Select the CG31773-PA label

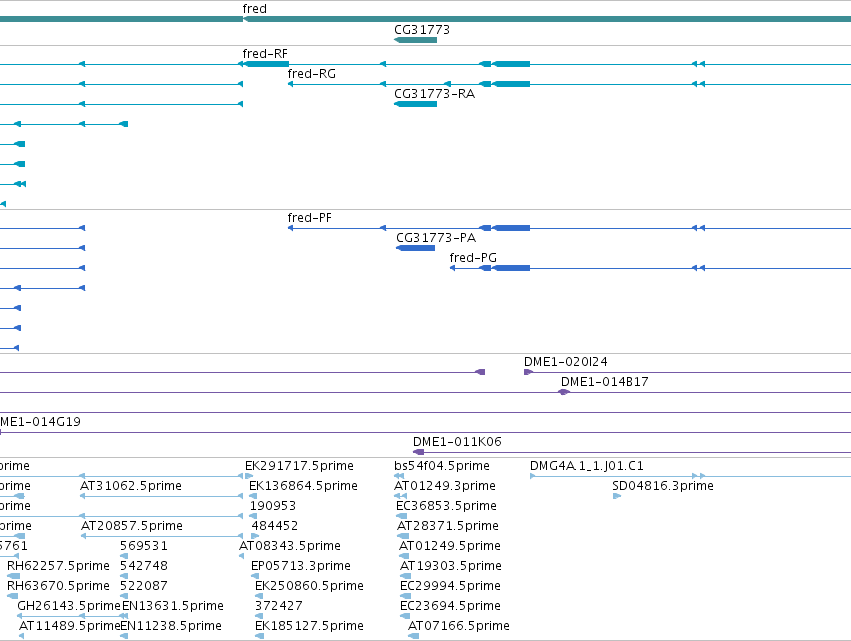pos(436,238)
